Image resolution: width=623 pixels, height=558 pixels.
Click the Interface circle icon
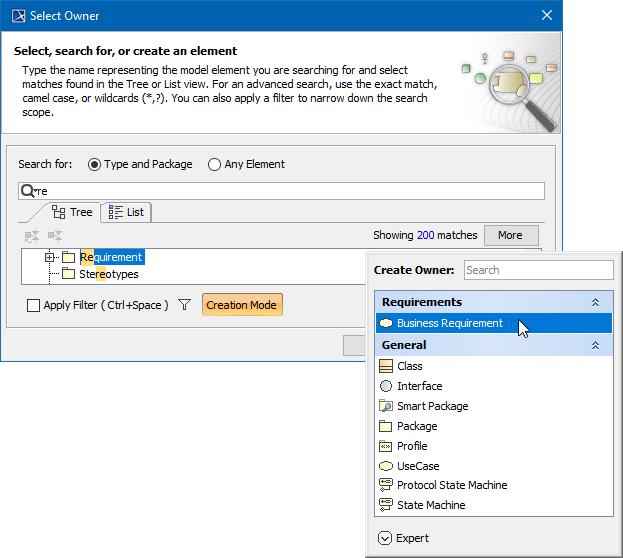click(386, 386)
